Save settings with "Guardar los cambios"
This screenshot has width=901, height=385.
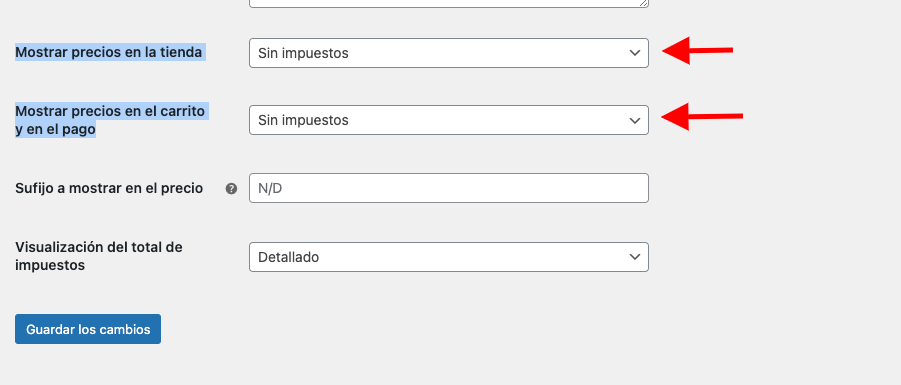88,329
